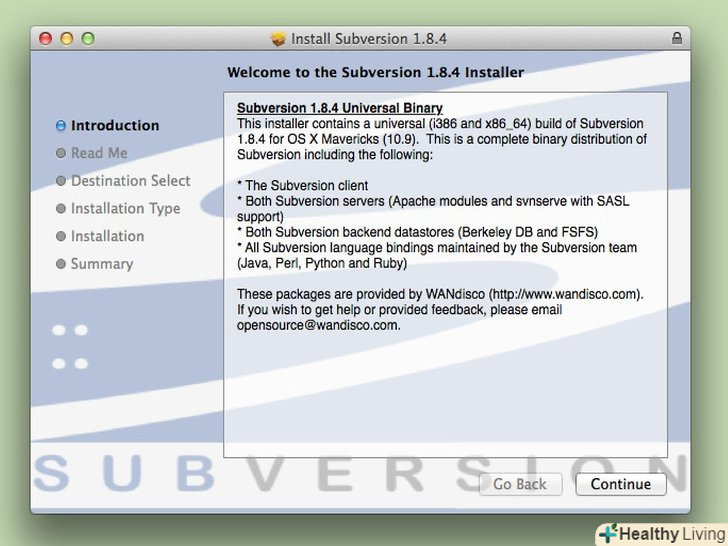Click the opensource@wandisco.com email address
This screenshot has width=728, height=546.
(317, 325)
